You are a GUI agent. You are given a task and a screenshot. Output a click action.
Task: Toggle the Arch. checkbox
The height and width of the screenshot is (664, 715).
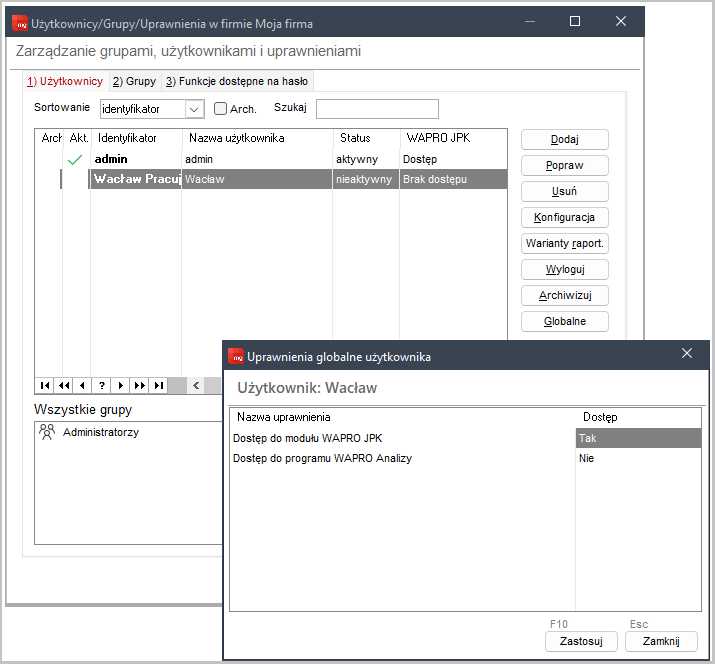(221, 109)
